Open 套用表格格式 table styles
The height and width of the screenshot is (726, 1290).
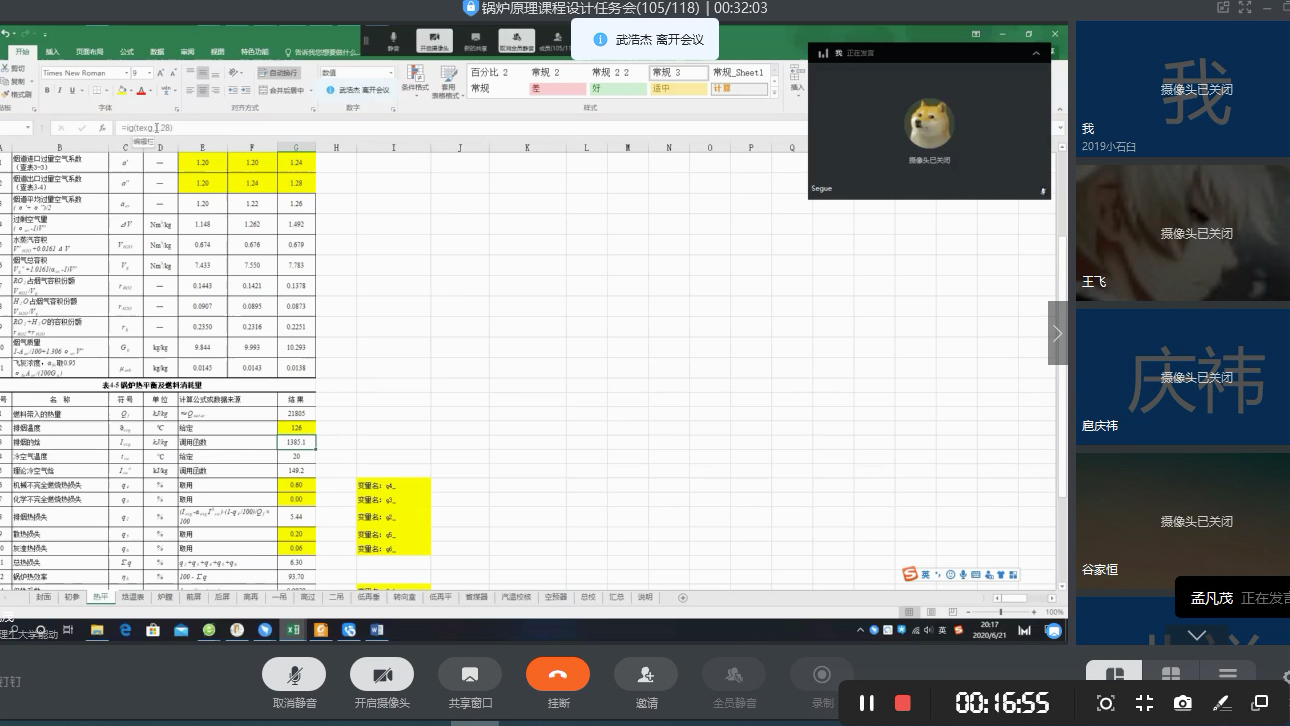pyautogui.click(x=448, y=81)
